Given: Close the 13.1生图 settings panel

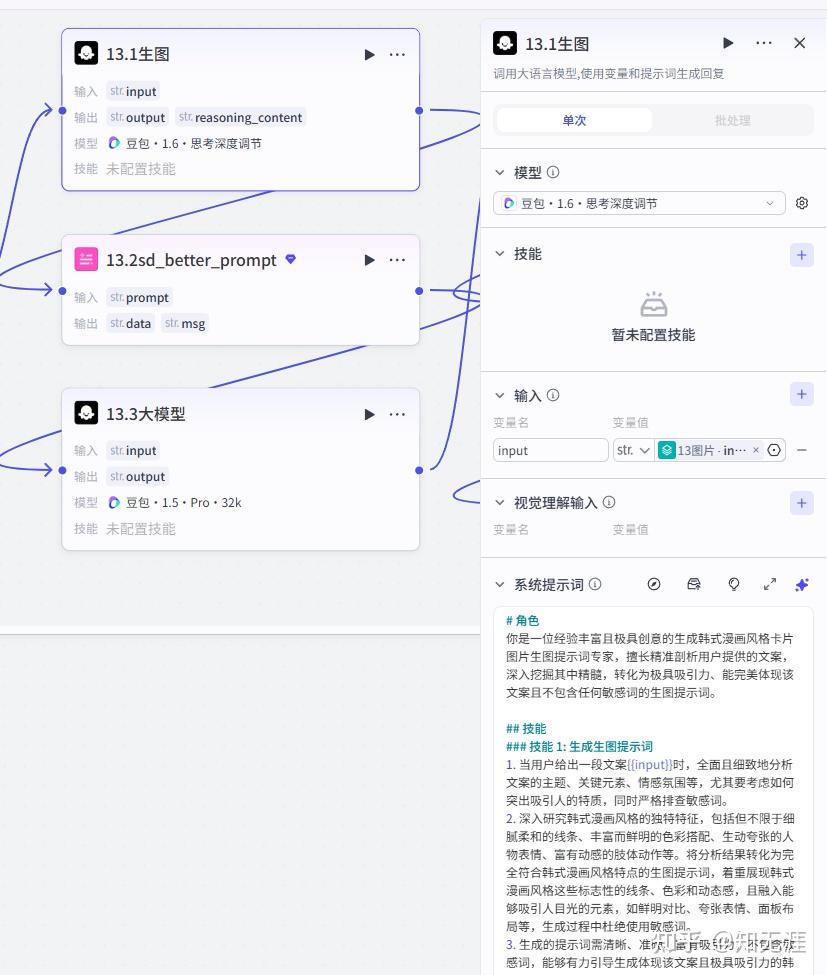Looking at the screenshot, I should coord(800,43).
